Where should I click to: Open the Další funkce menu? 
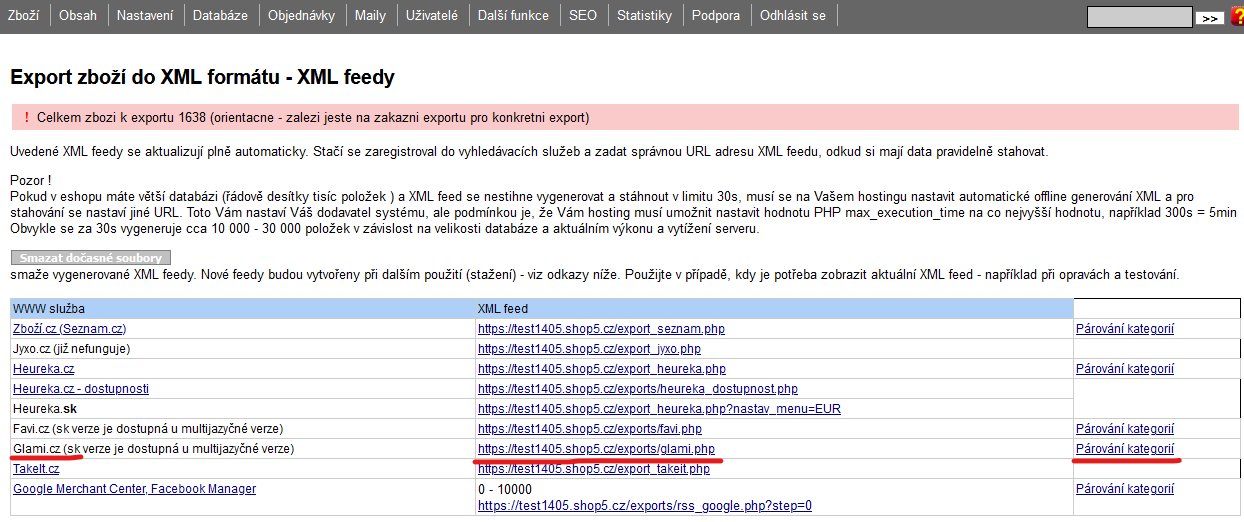514,16
